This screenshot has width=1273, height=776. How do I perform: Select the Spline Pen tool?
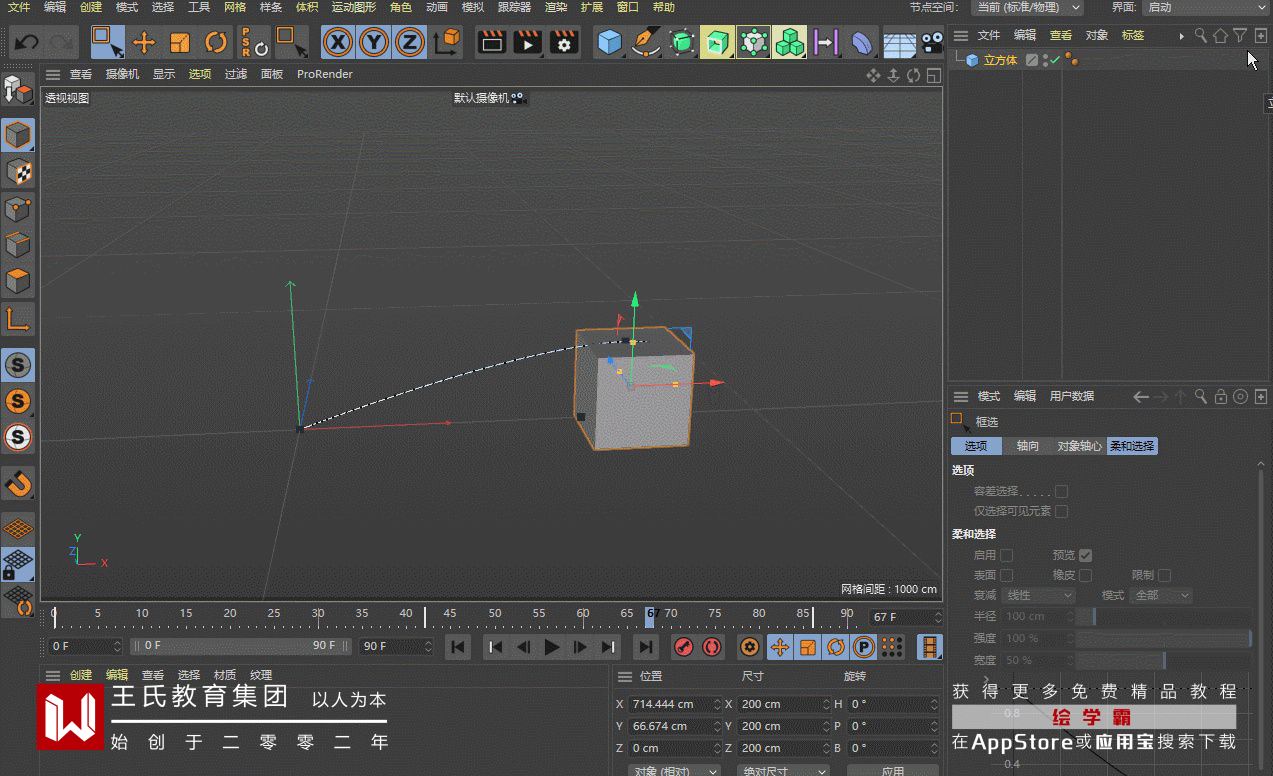click(646, 42)
